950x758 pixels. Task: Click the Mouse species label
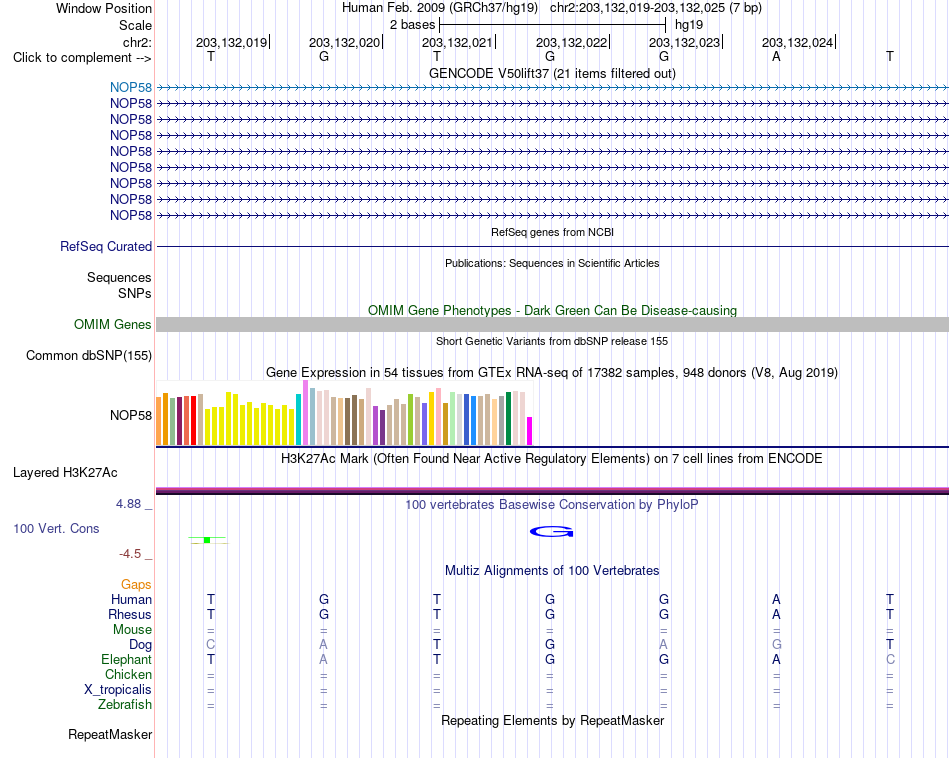(x=132, y=630)
